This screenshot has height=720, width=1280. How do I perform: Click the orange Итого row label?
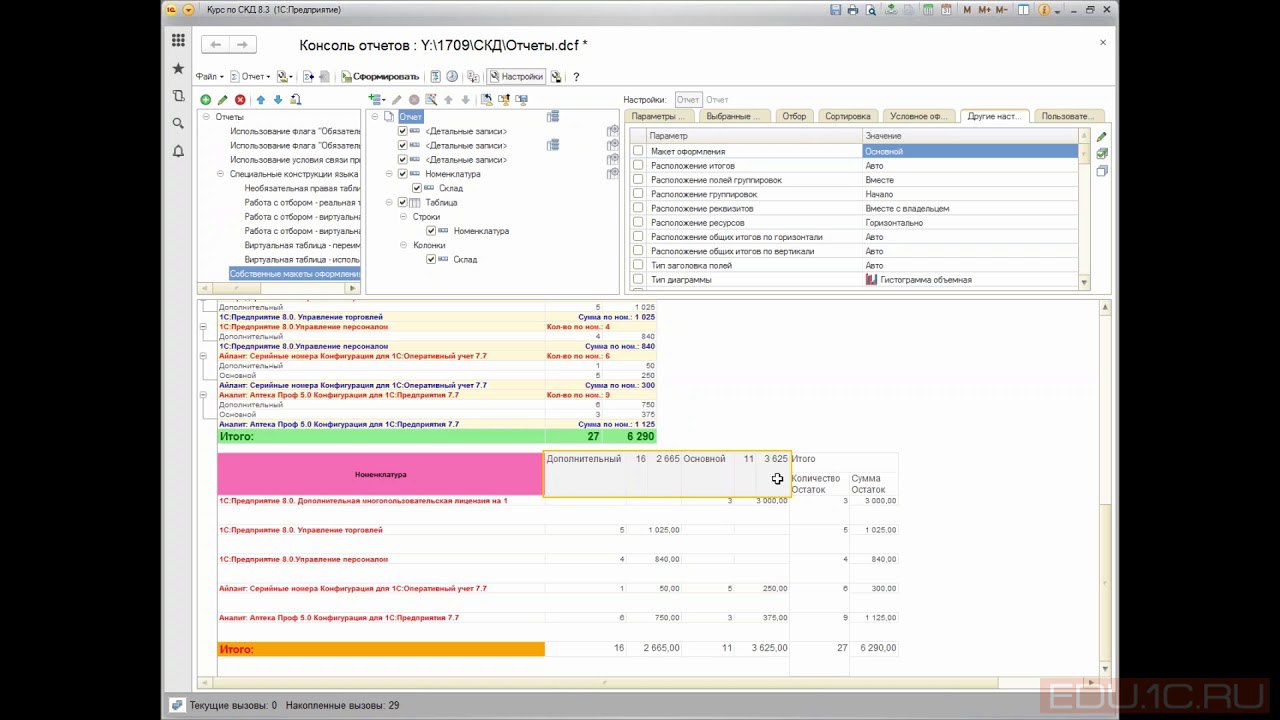(380, 649)
